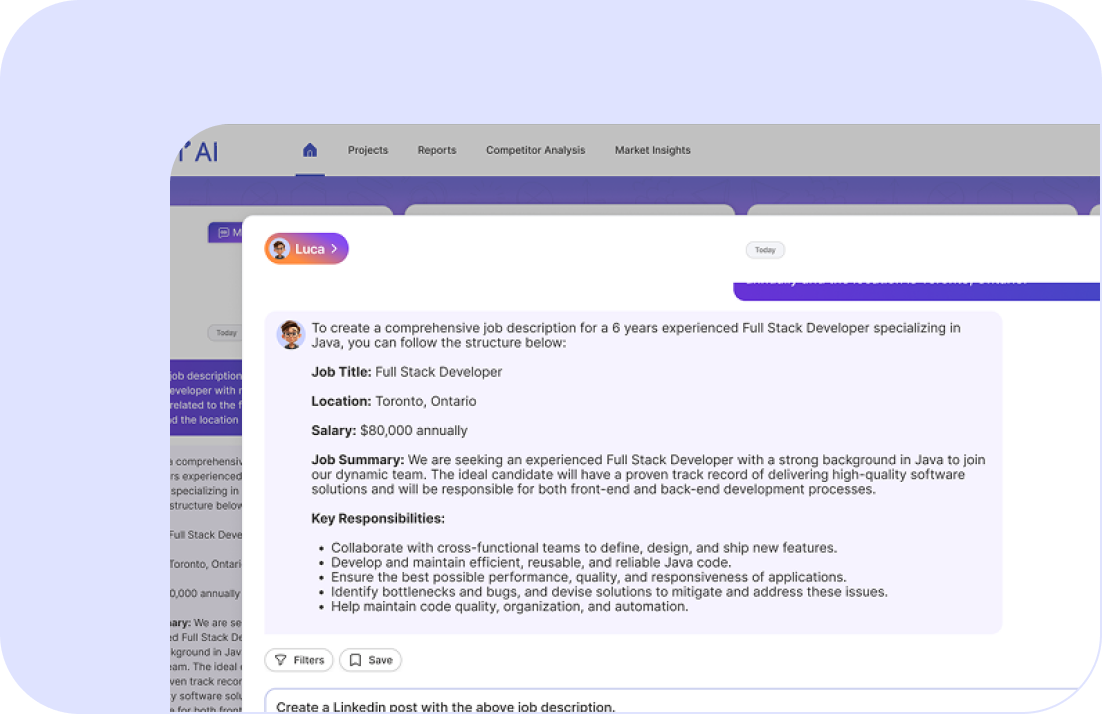Click the bookmark icon to Save

click(355, 660)
